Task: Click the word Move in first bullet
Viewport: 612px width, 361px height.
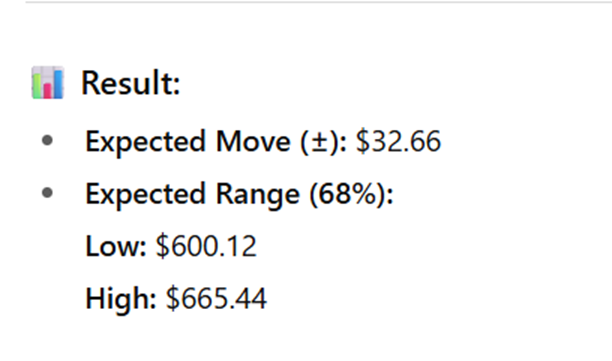Action: coord(253,141)
